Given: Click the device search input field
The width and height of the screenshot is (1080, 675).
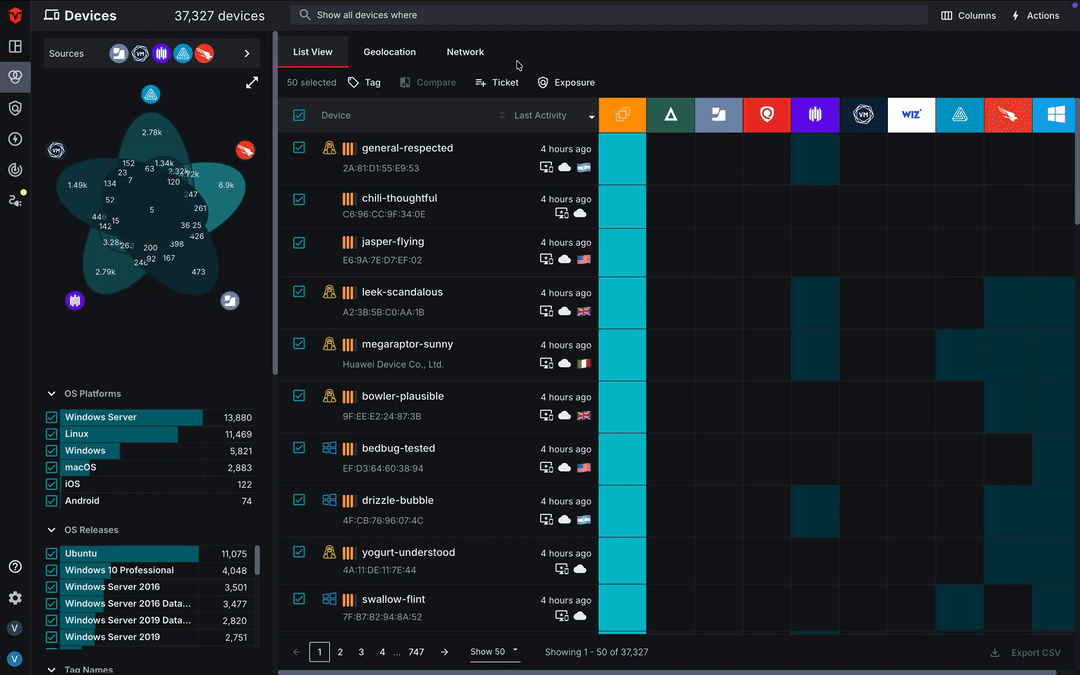Looking at the screenshot, I should pos(610,16).
